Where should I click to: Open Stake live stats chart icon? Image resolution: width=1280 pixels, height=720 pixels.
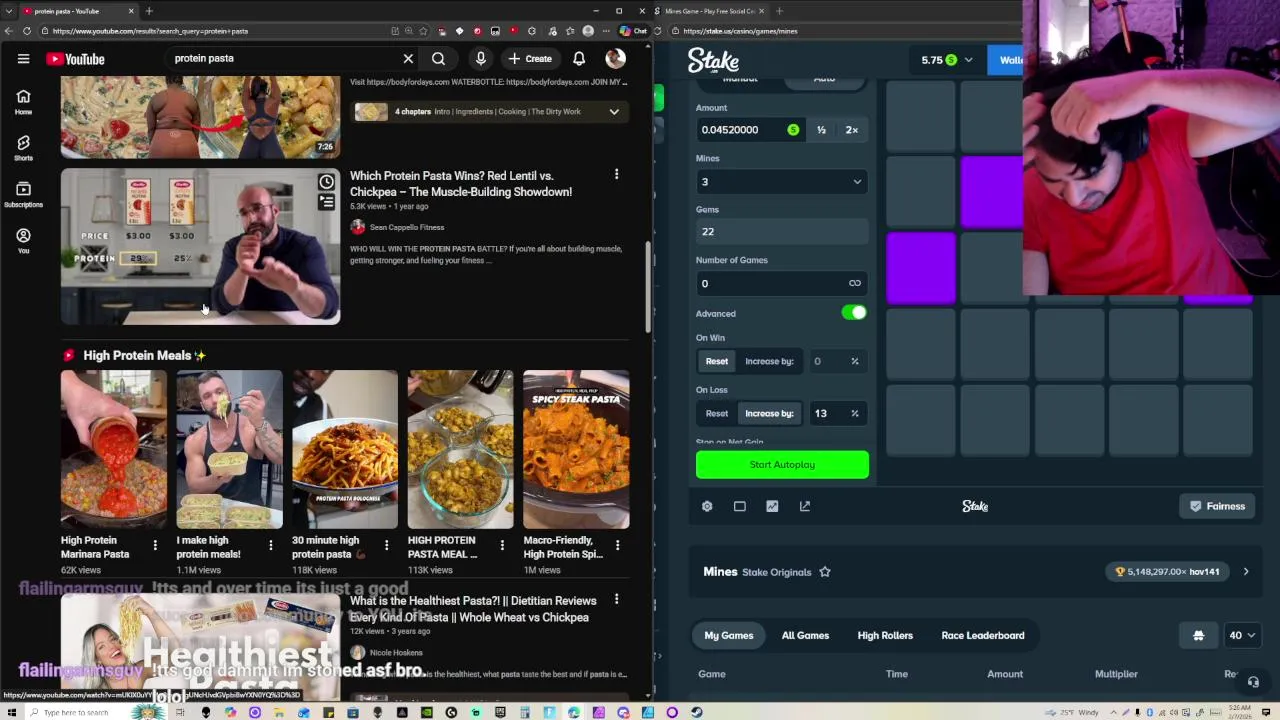coord(772,506)
